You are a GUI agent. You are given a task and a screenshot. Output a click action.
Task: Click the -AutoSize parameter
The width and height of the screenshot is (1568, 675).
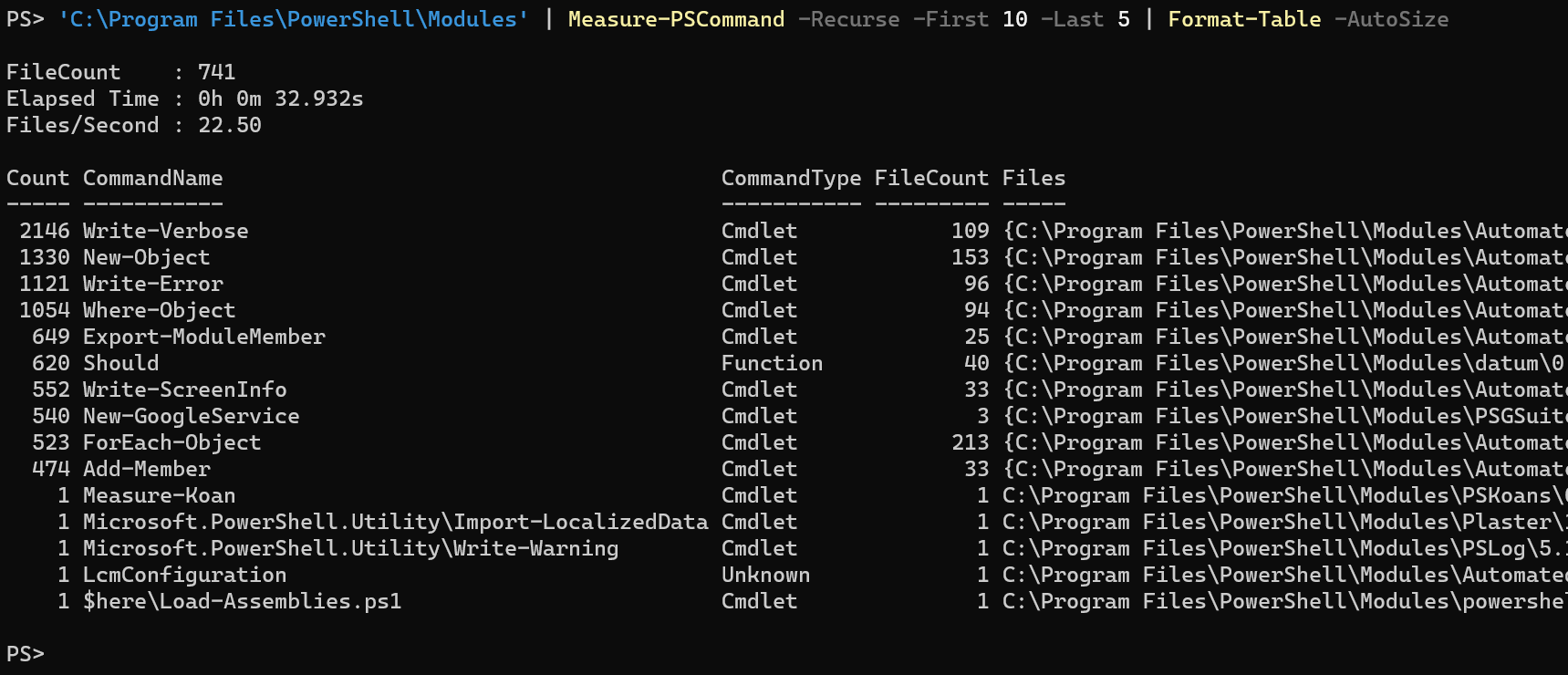click(x=1391, y=19)
